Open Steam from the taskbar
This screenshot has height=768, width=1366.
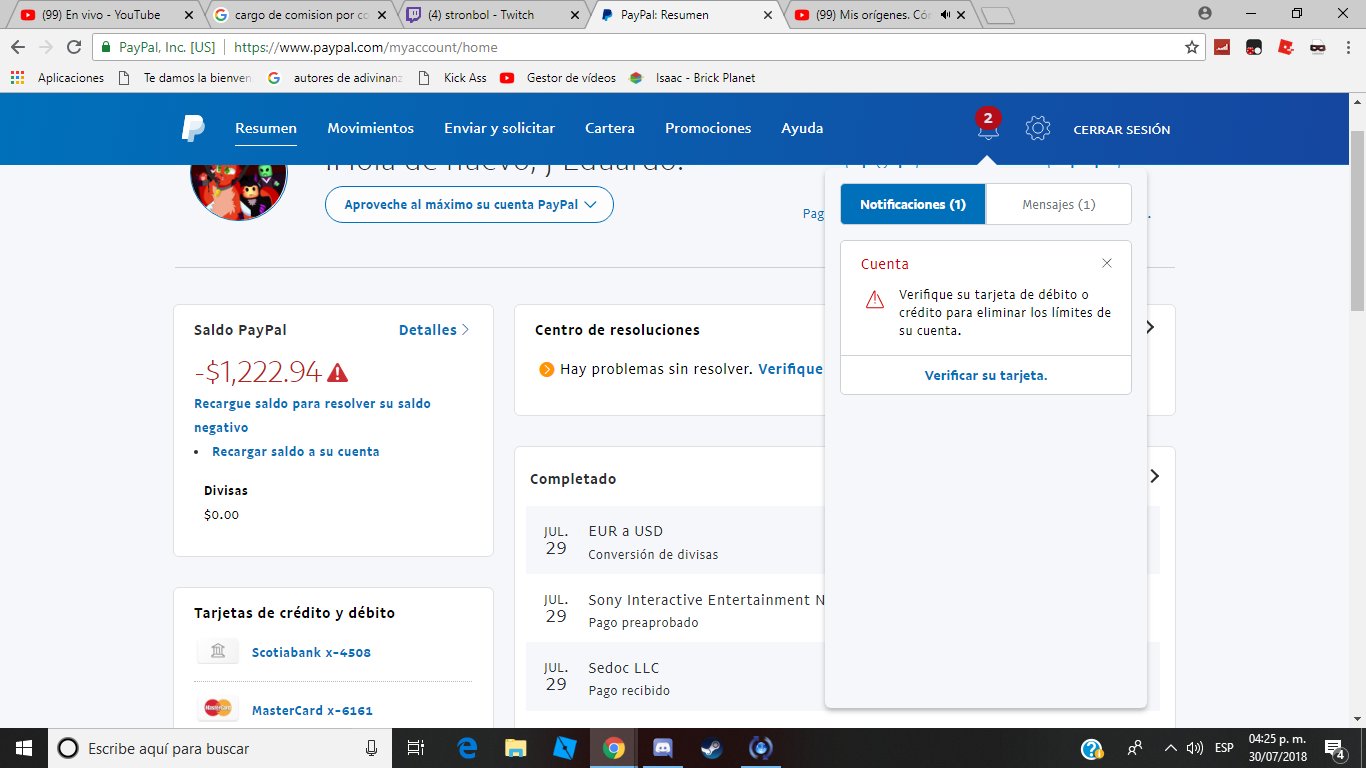tap(712, 748)
